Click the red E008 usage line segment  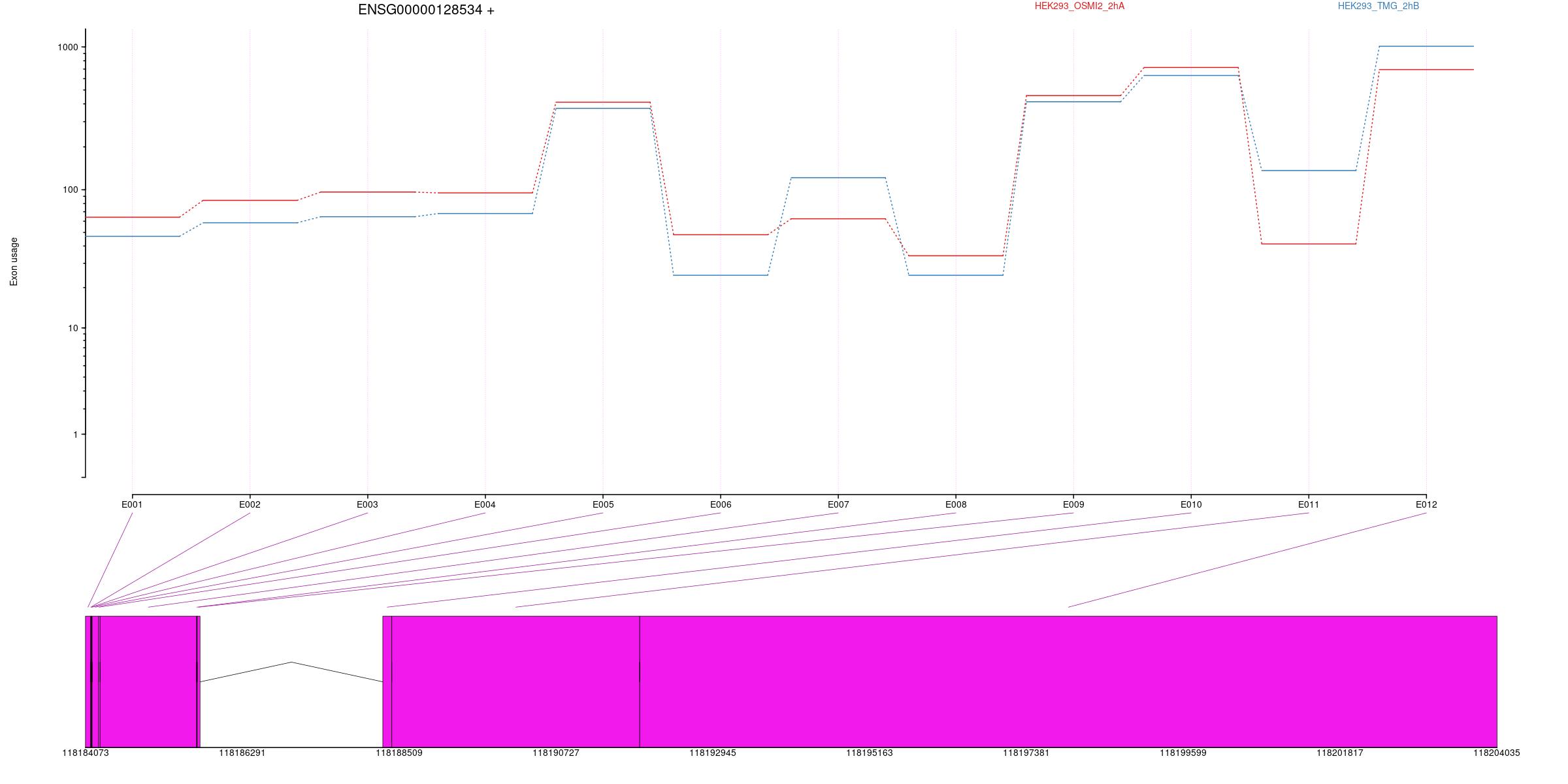click(956, 255)
